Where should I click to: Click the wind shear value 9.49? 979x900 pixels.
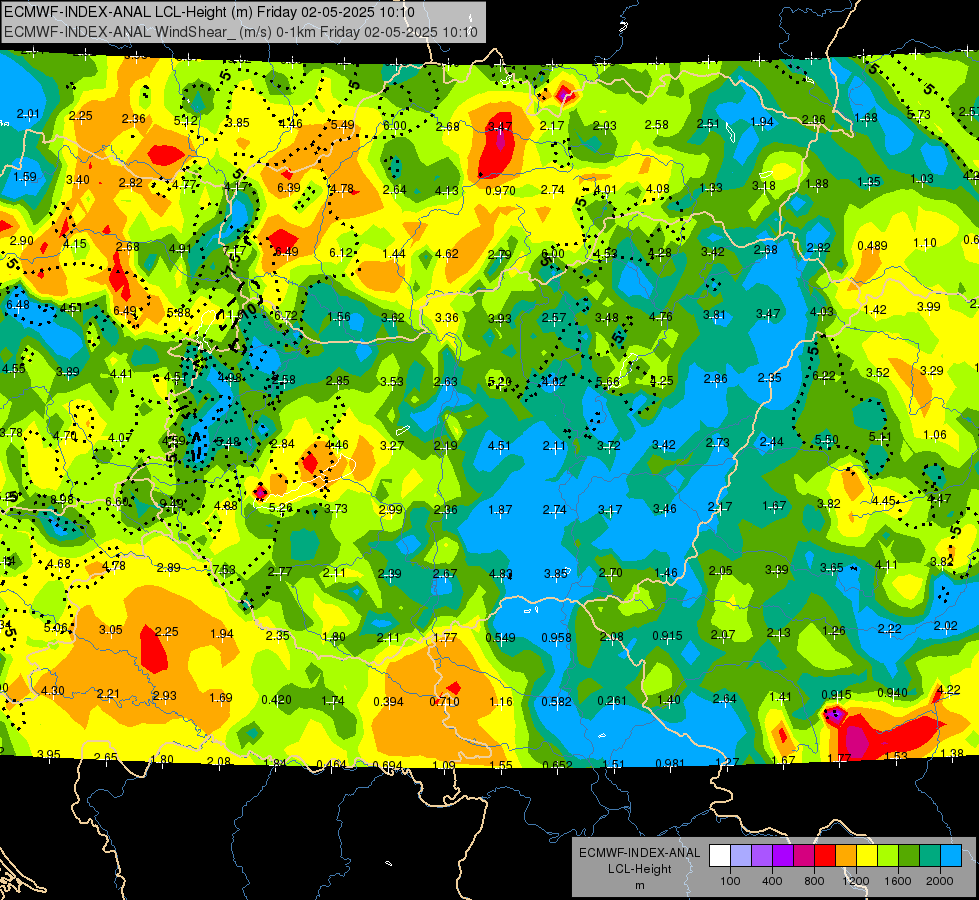pyautogui.click(x=171, y=503)
